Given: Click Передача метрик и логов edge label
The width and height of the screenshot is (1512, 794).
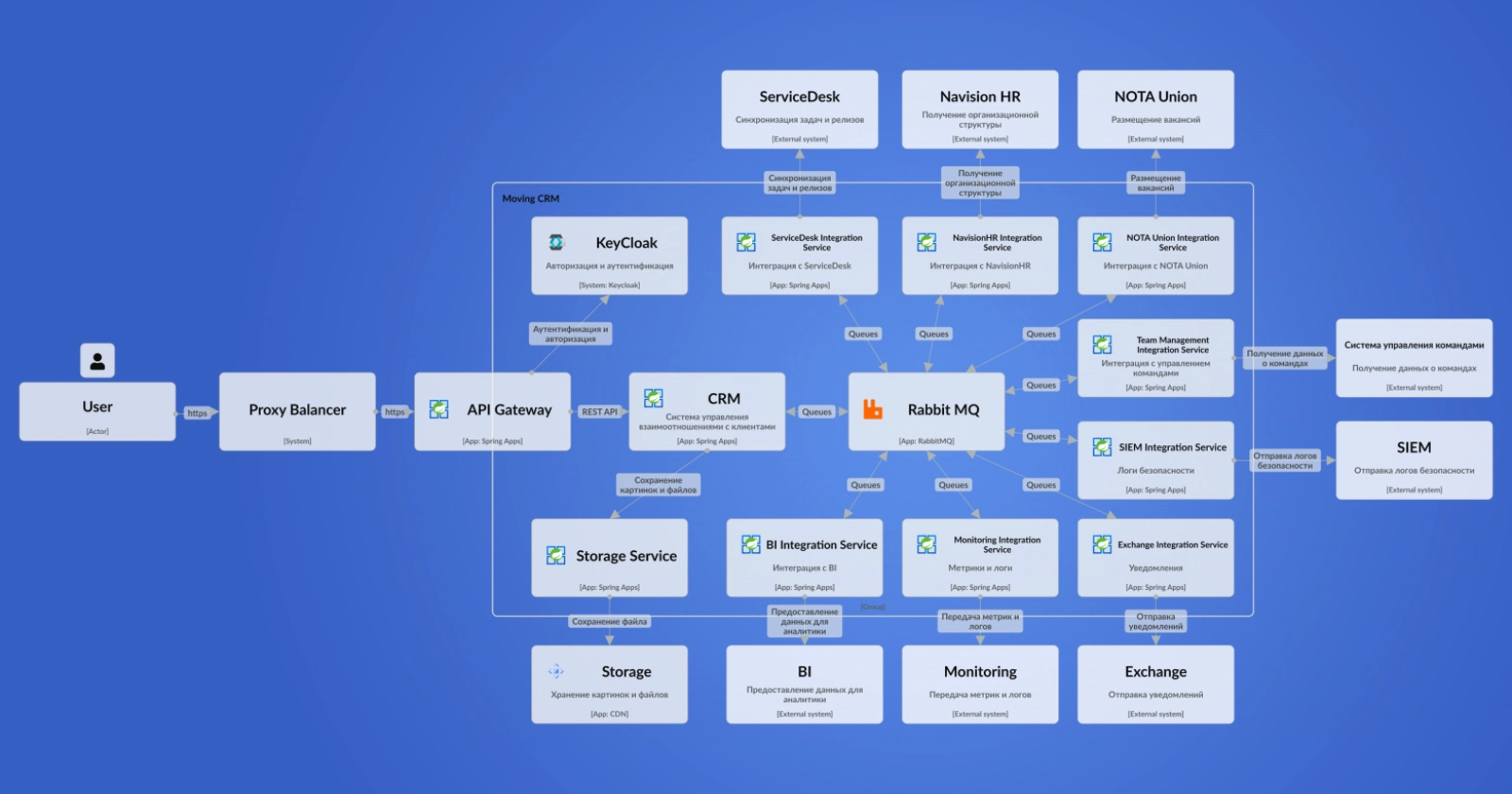Looking at the screenshot, I should click(x=980, y=621).
